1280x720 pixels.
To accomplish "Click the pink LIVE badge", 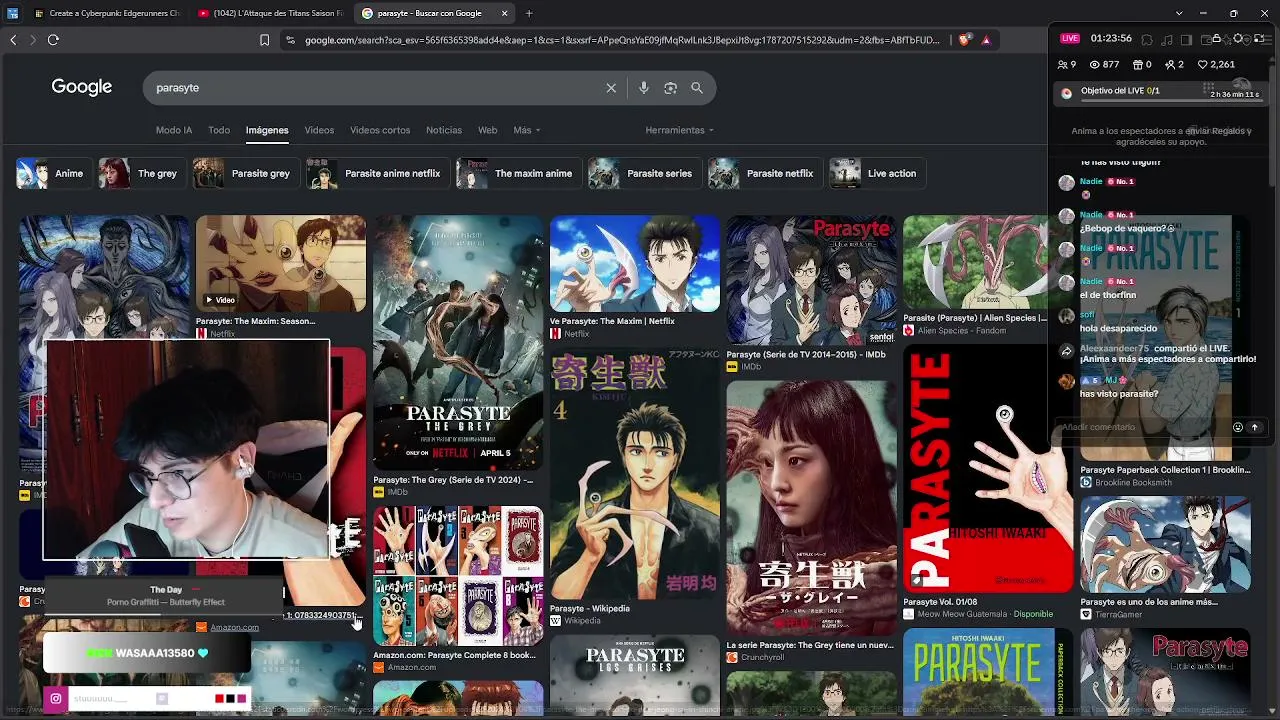I will (x=1070, y=39).
